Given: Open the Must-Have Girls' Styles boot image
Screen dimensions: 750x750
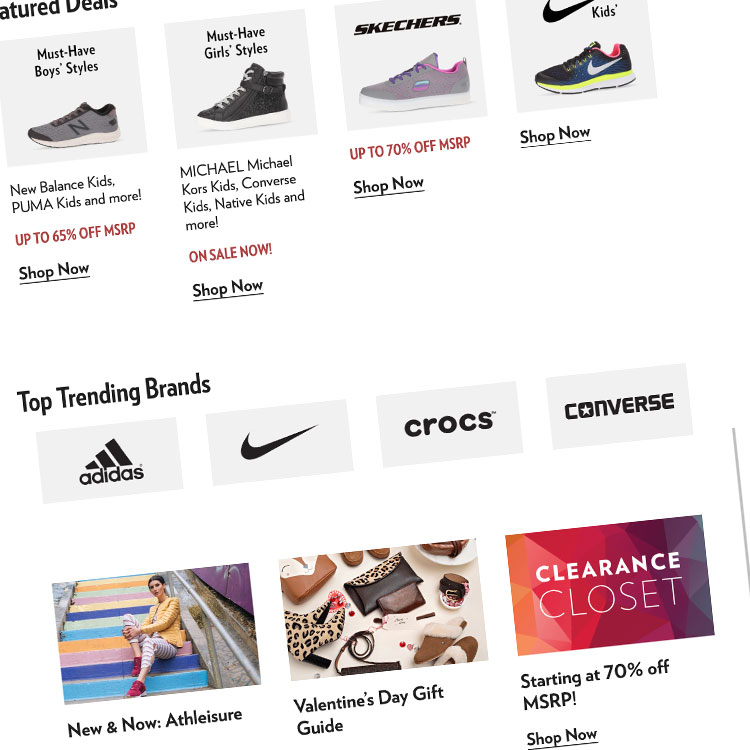Looking at the screenshot, I should pos(241,79).
